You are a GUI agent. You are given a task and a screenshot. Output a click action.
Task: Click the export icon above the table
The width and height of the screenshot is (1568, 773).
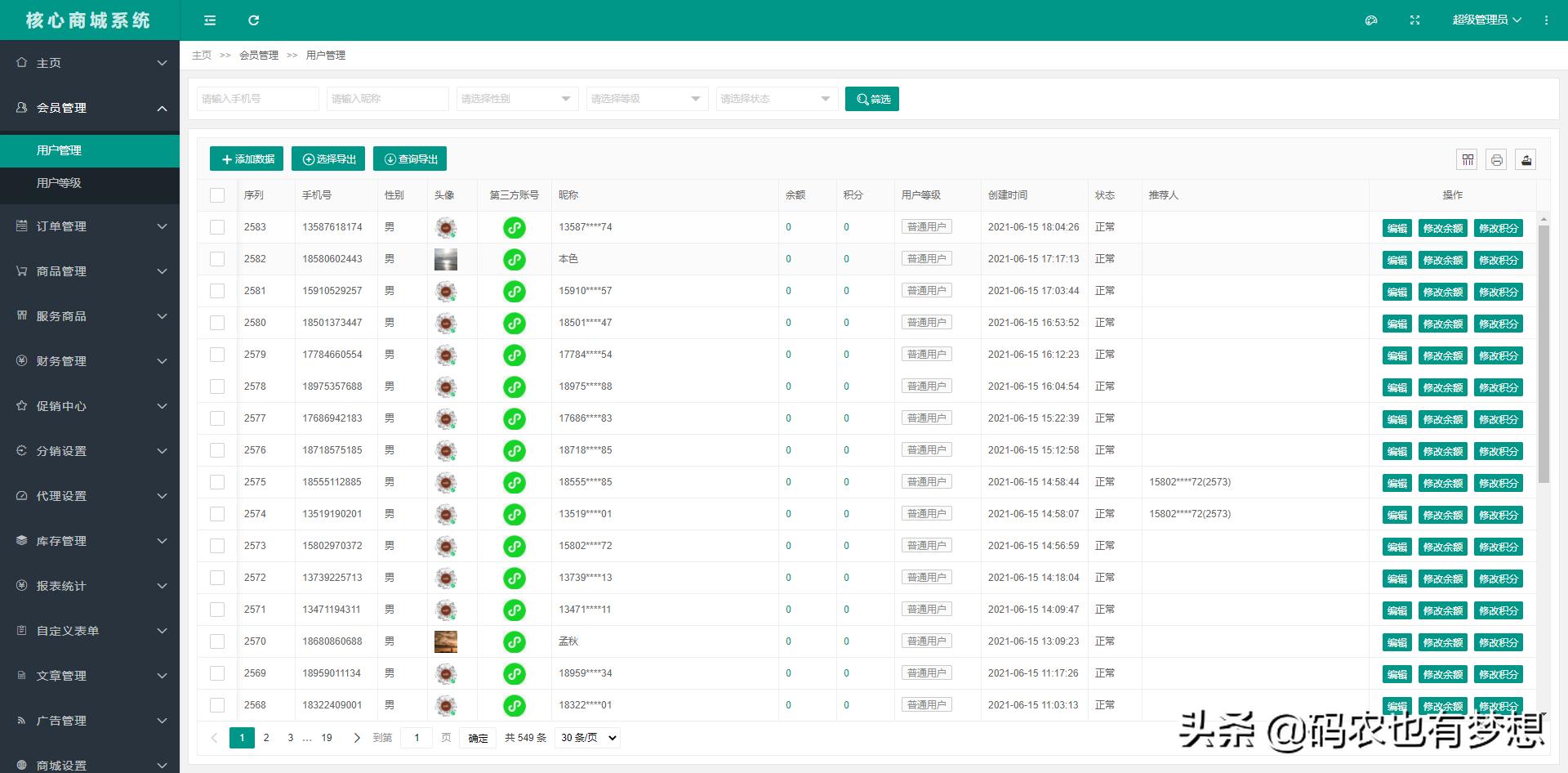coord(1526,159)
